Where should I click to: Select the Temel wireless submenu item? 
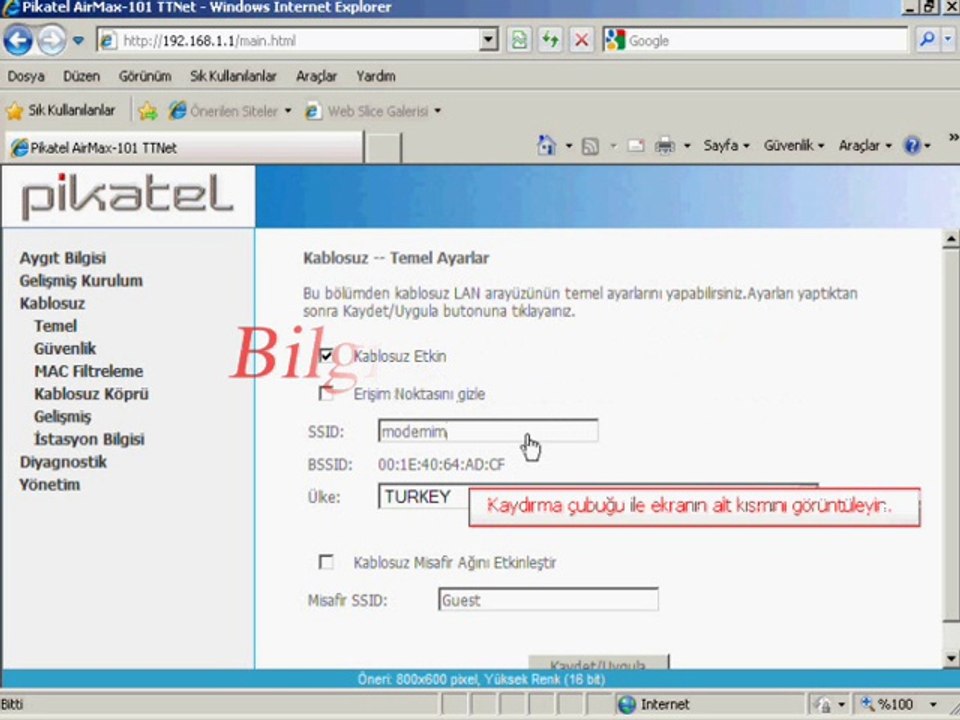coord(55,326)
